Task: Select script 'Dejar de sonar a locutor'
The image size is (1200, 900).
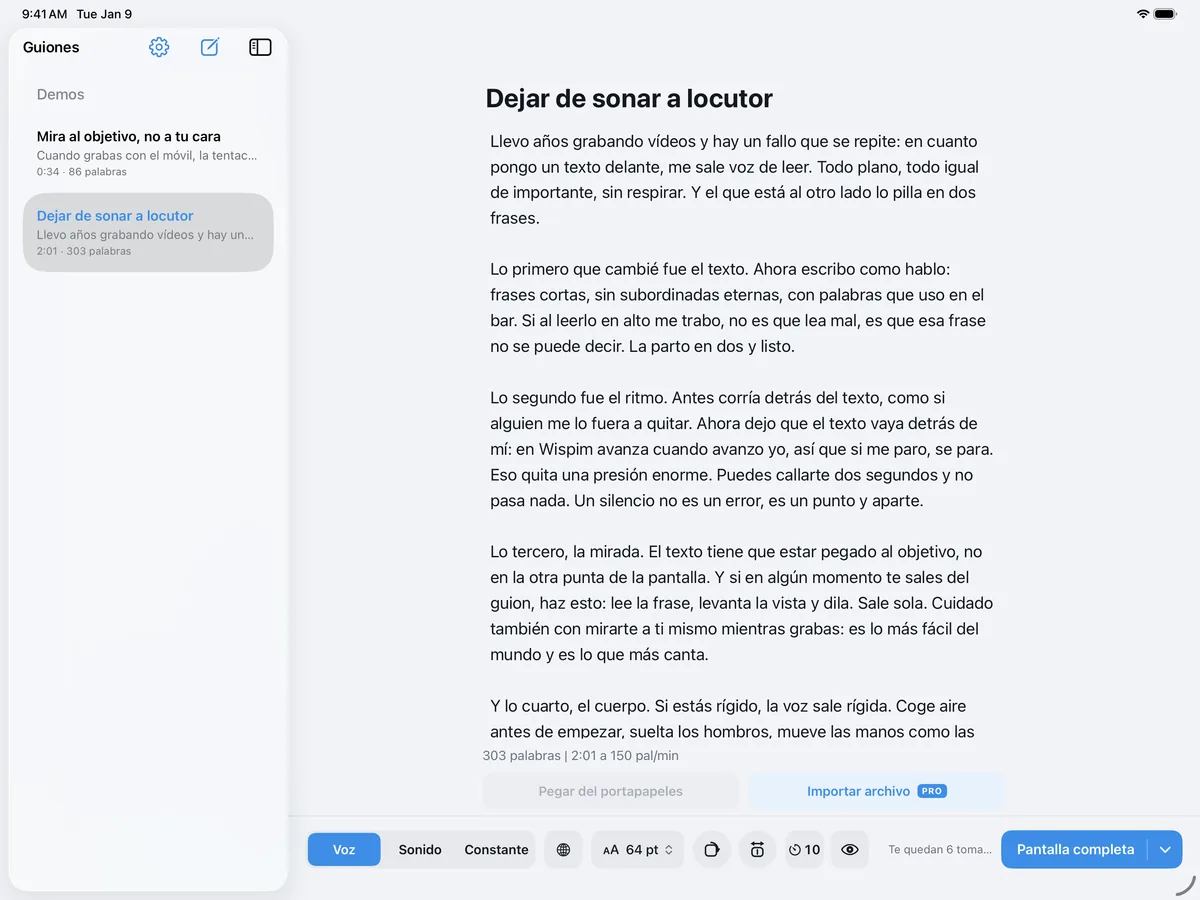Action: pos(148,233)
